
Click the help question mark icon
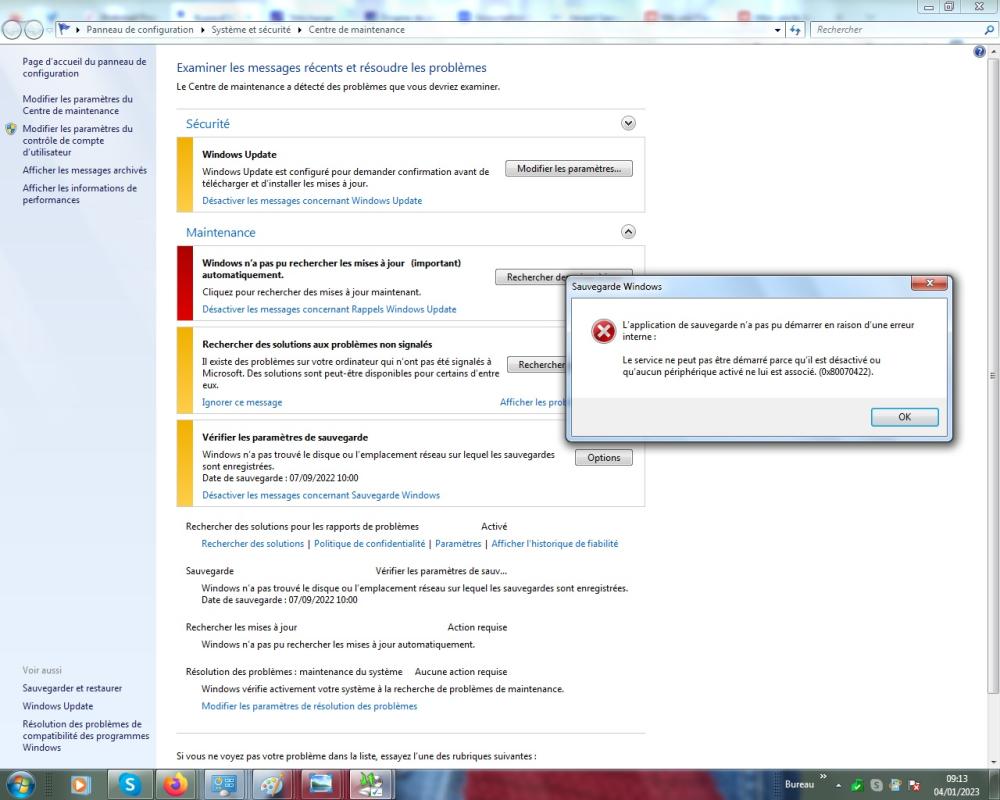point(979,51)
